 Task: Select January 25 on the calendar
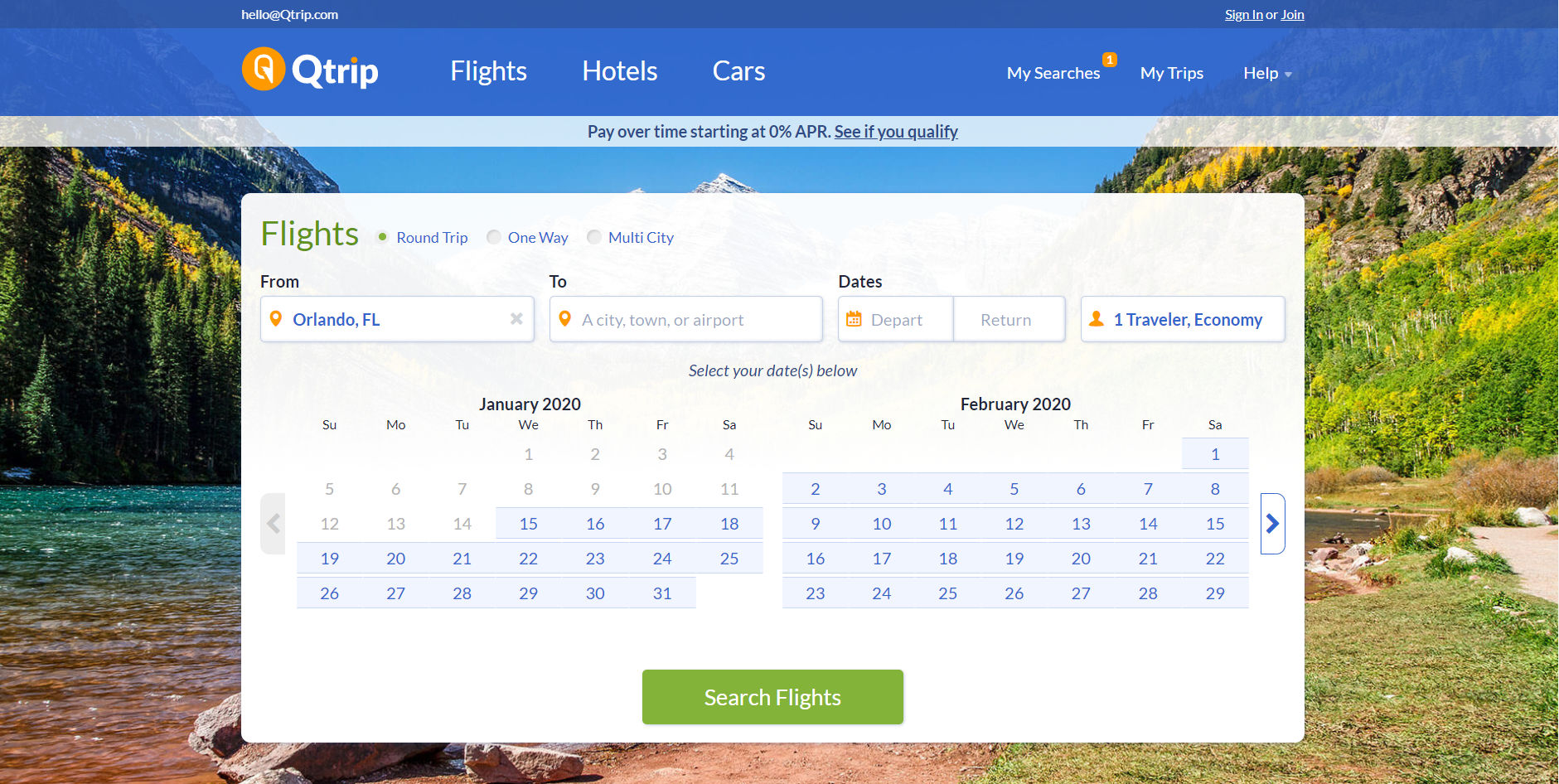[x=729, y=559]
